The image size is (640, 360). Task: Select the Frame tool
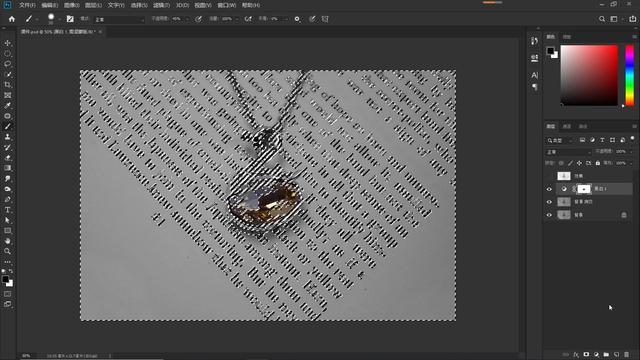[x=7, y=95]
